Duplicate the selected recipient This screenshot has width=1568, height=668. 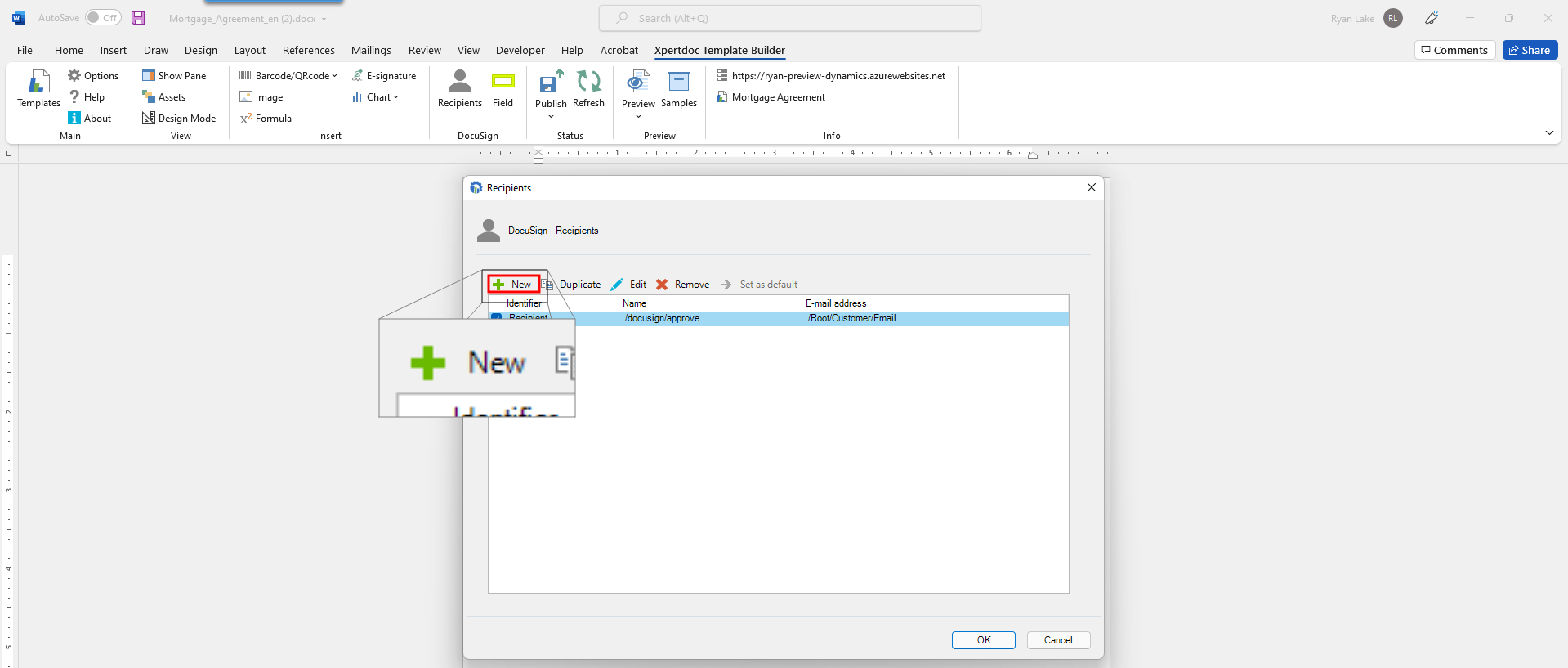572,285
